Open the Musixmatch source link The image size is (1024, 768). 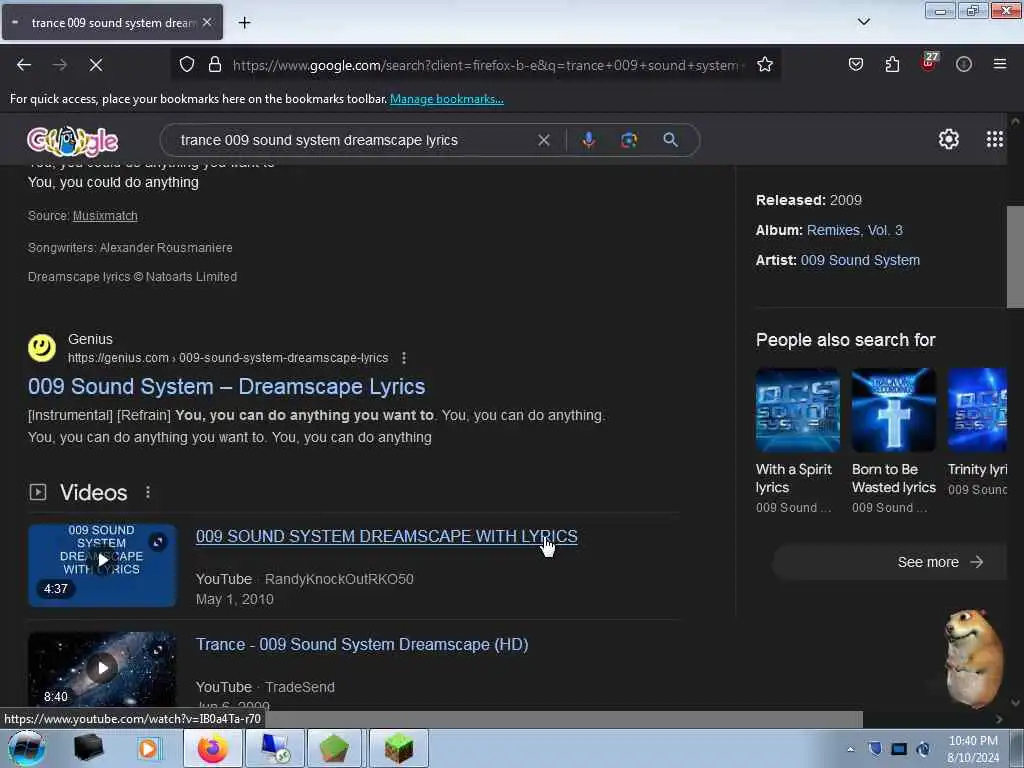click(x=105, y=216)
